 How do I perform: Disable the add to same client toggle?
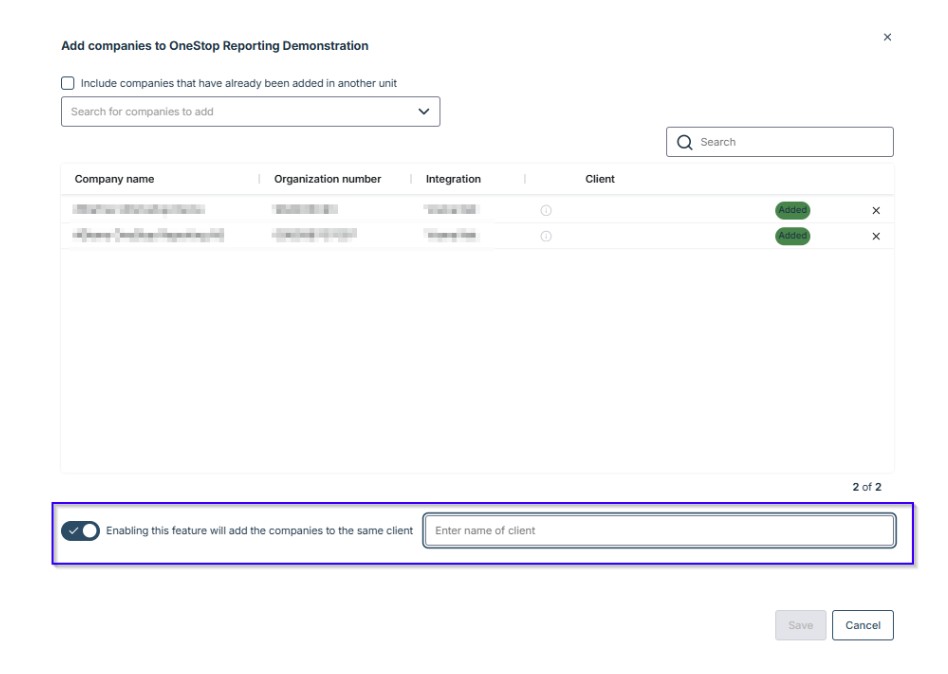tap(81, 531)
